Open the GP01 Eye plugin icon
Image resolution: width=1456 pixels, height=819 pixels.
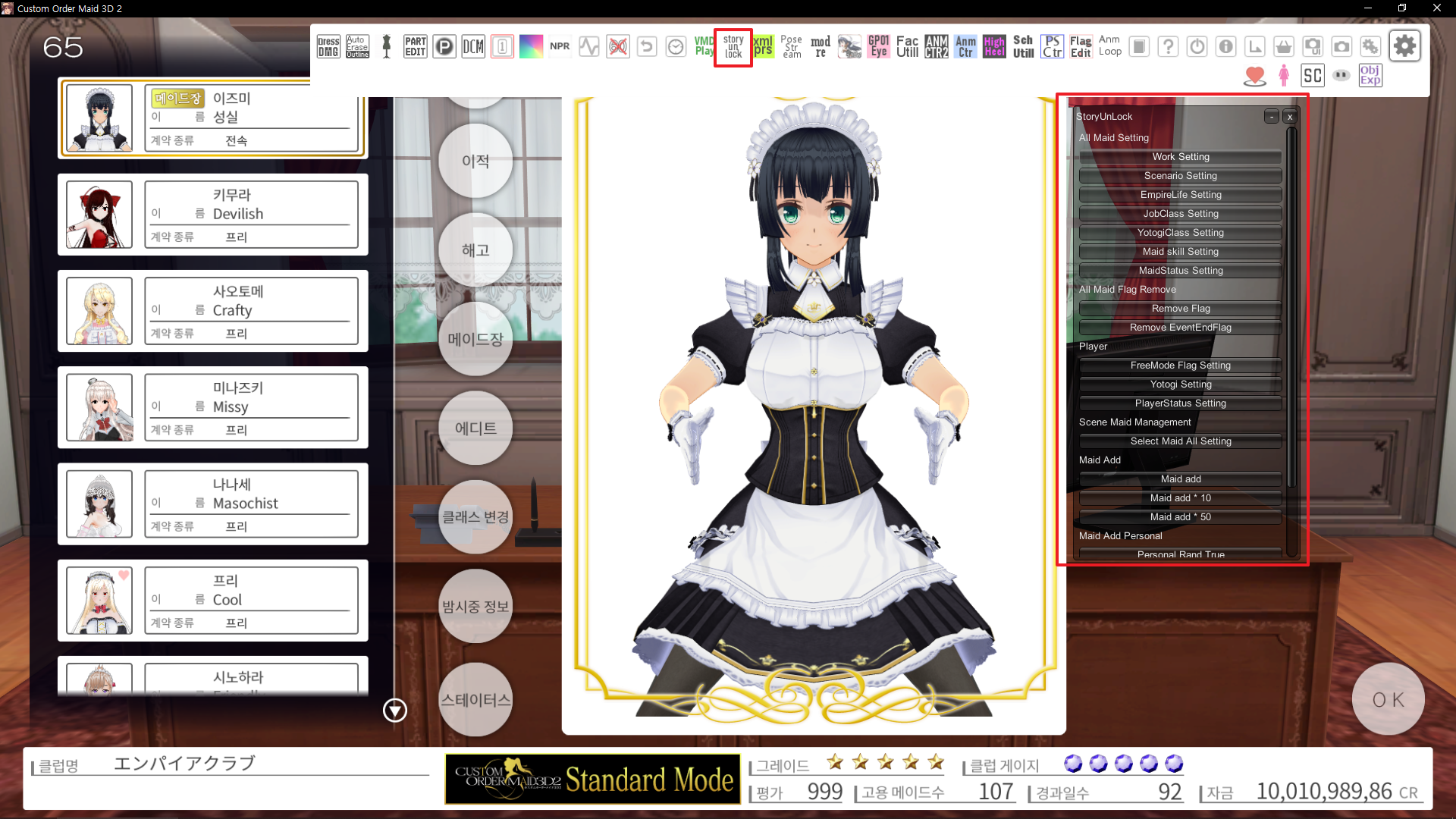[x=878, y=47]
